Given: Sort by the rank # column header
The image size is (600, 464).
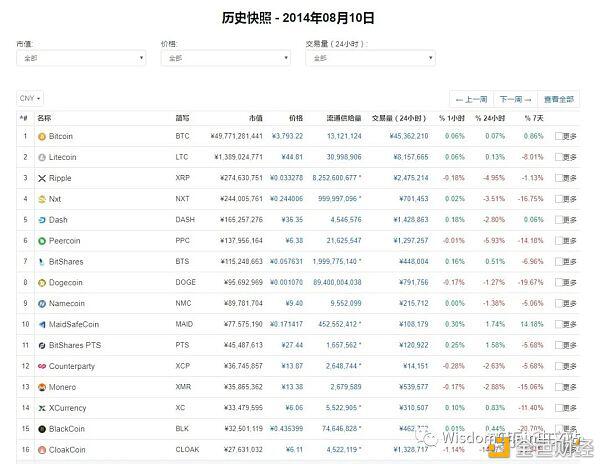Looking at the screenshot, I should (24, 118).
